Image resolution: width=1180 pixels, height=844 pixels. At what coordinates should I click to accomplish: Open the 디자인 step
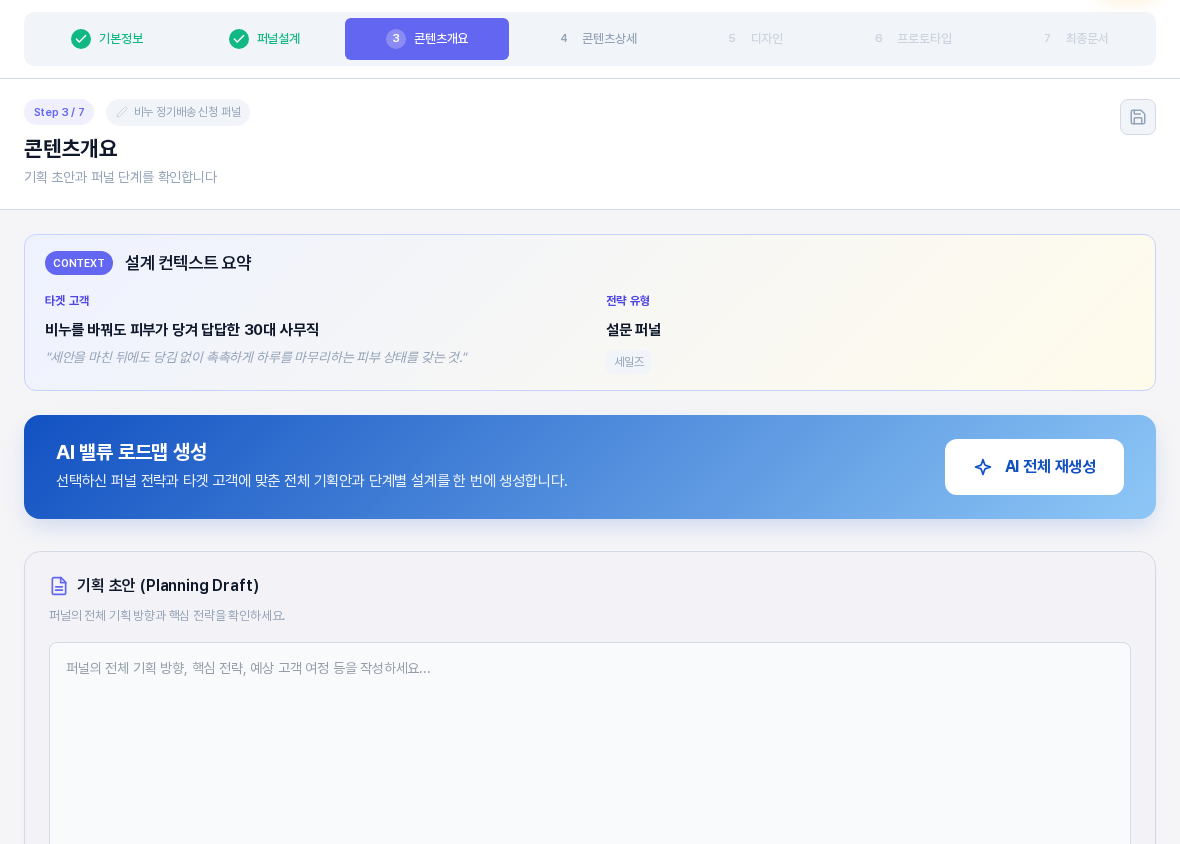(x=756, y=38)
